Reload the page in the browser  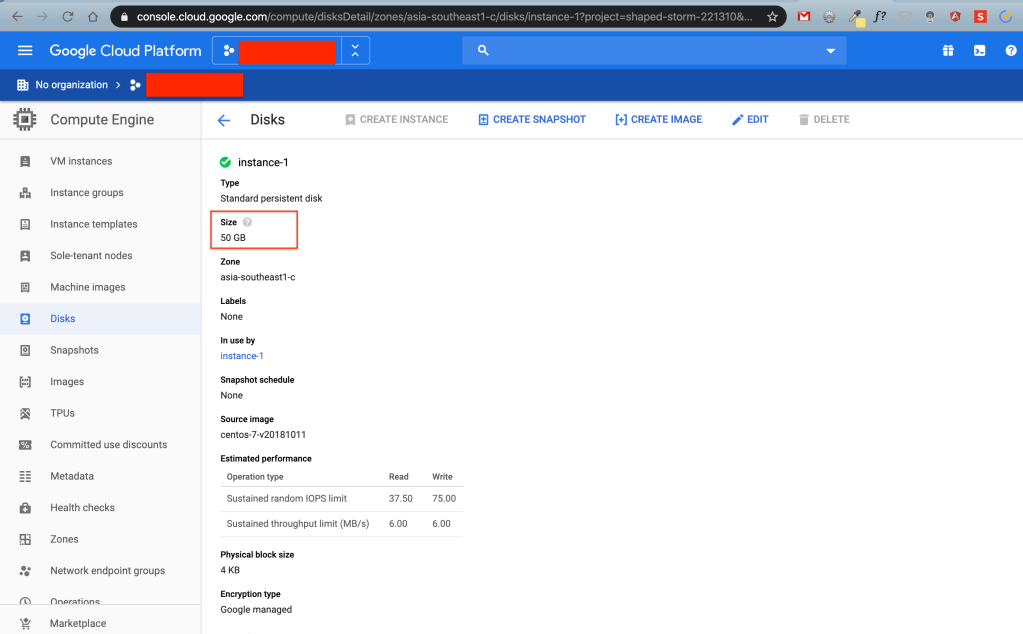[68, 17]
